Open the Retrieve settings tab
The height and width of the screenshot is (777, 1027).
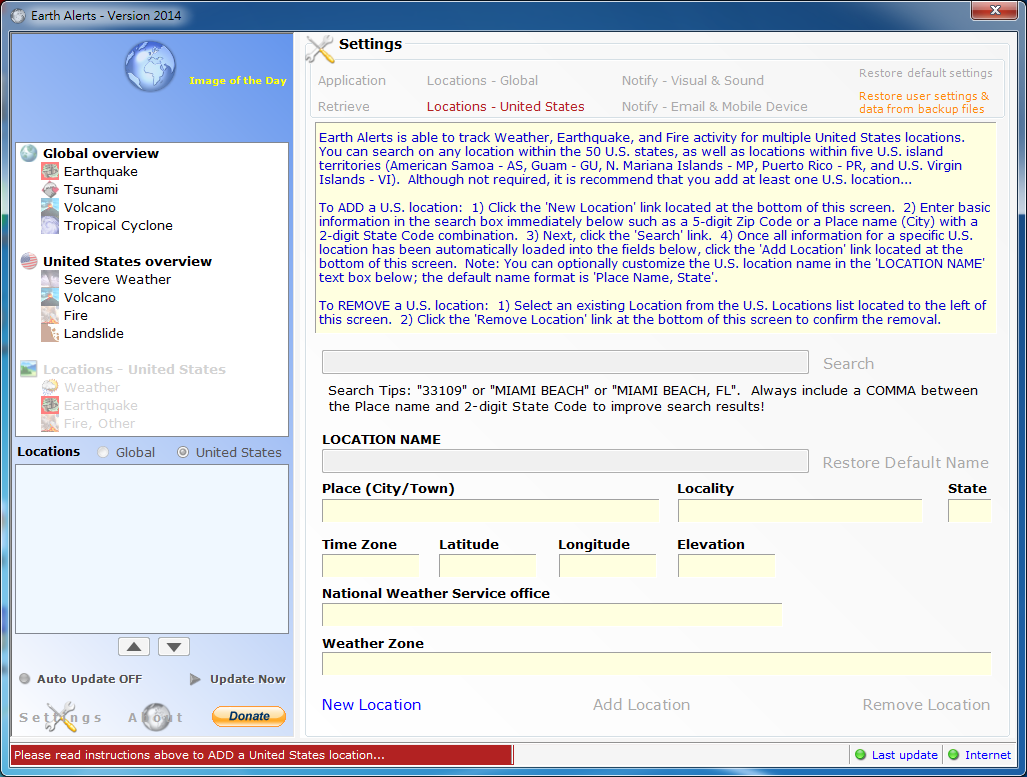344,106
